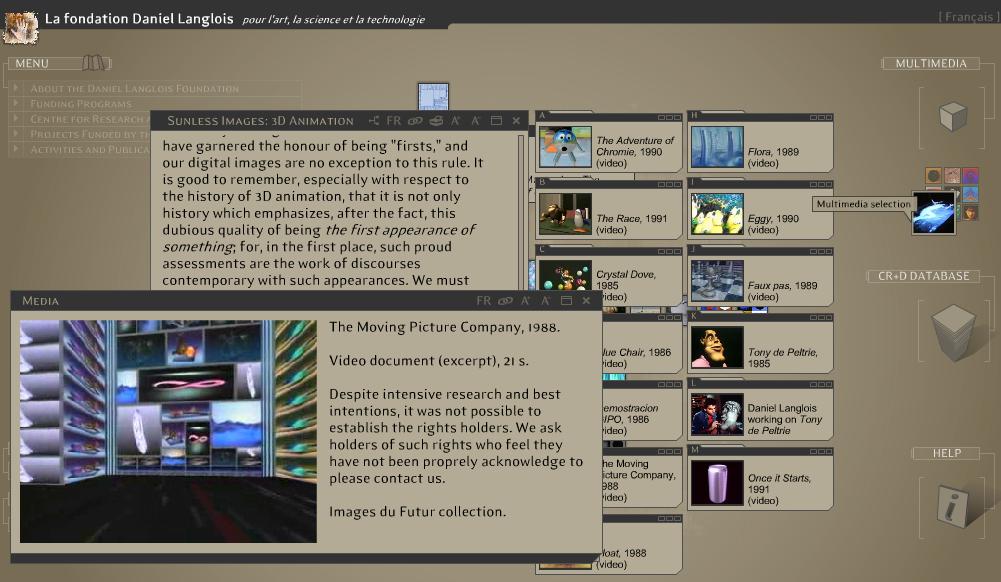
Task: Open the cube icon under MULTIMEDIA
Action: click(x=953, y=117)
